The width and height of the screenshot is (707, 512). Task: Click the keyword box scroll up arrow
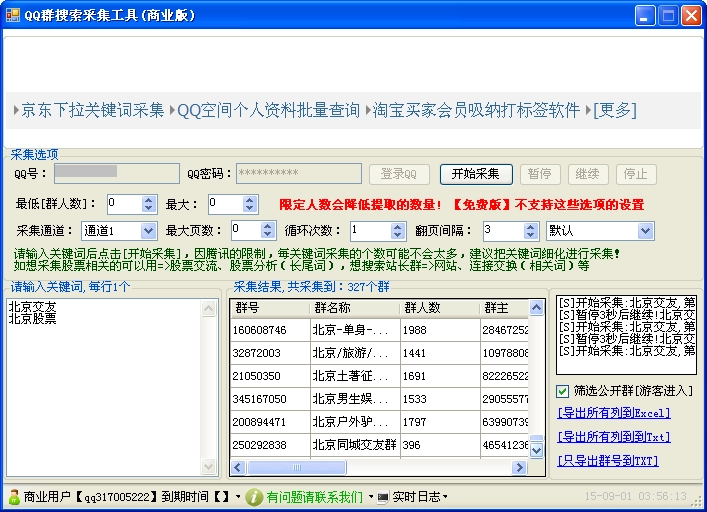[208, 308]
